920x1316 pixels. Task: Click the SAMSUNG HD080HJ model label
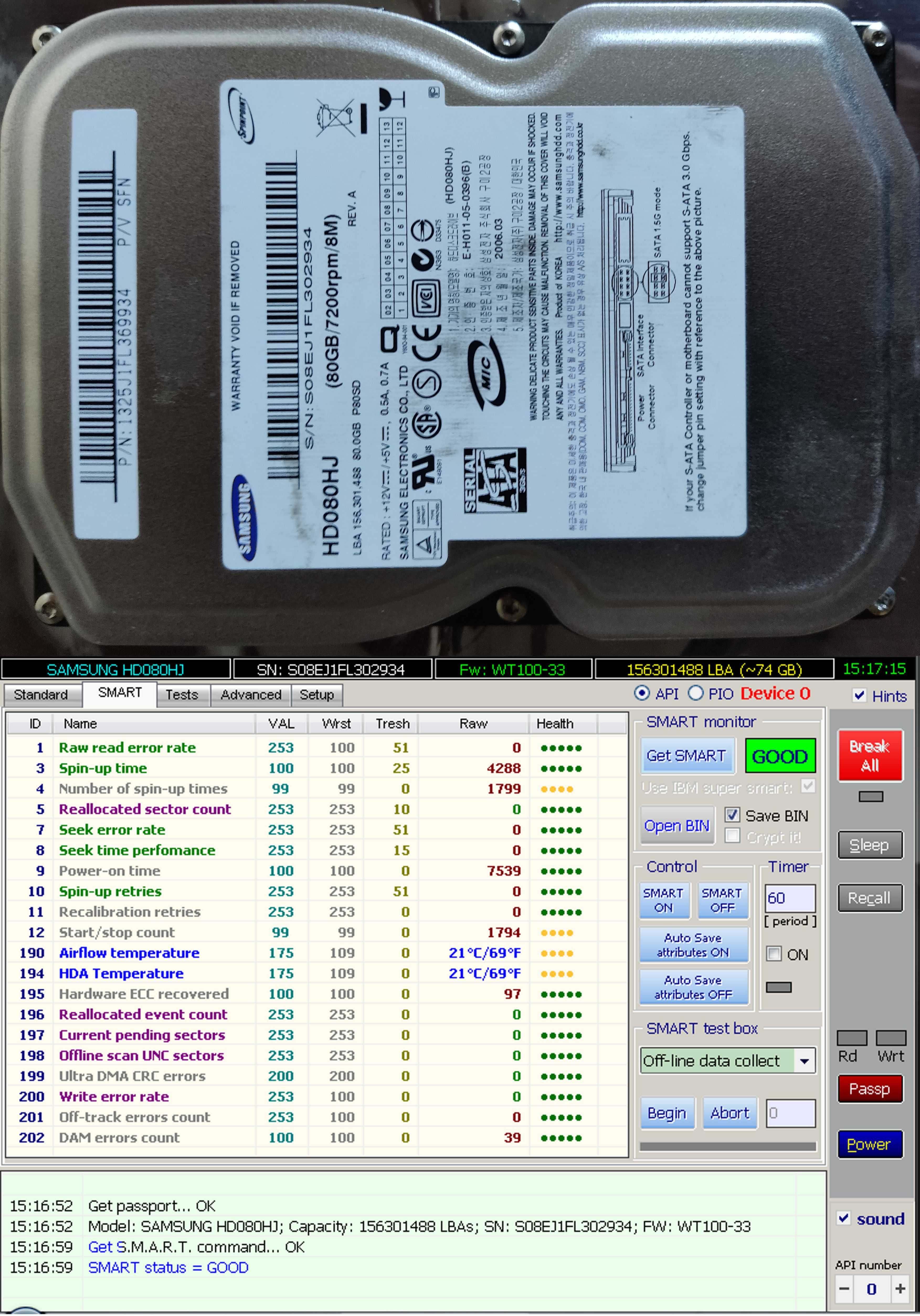[116, 669]
